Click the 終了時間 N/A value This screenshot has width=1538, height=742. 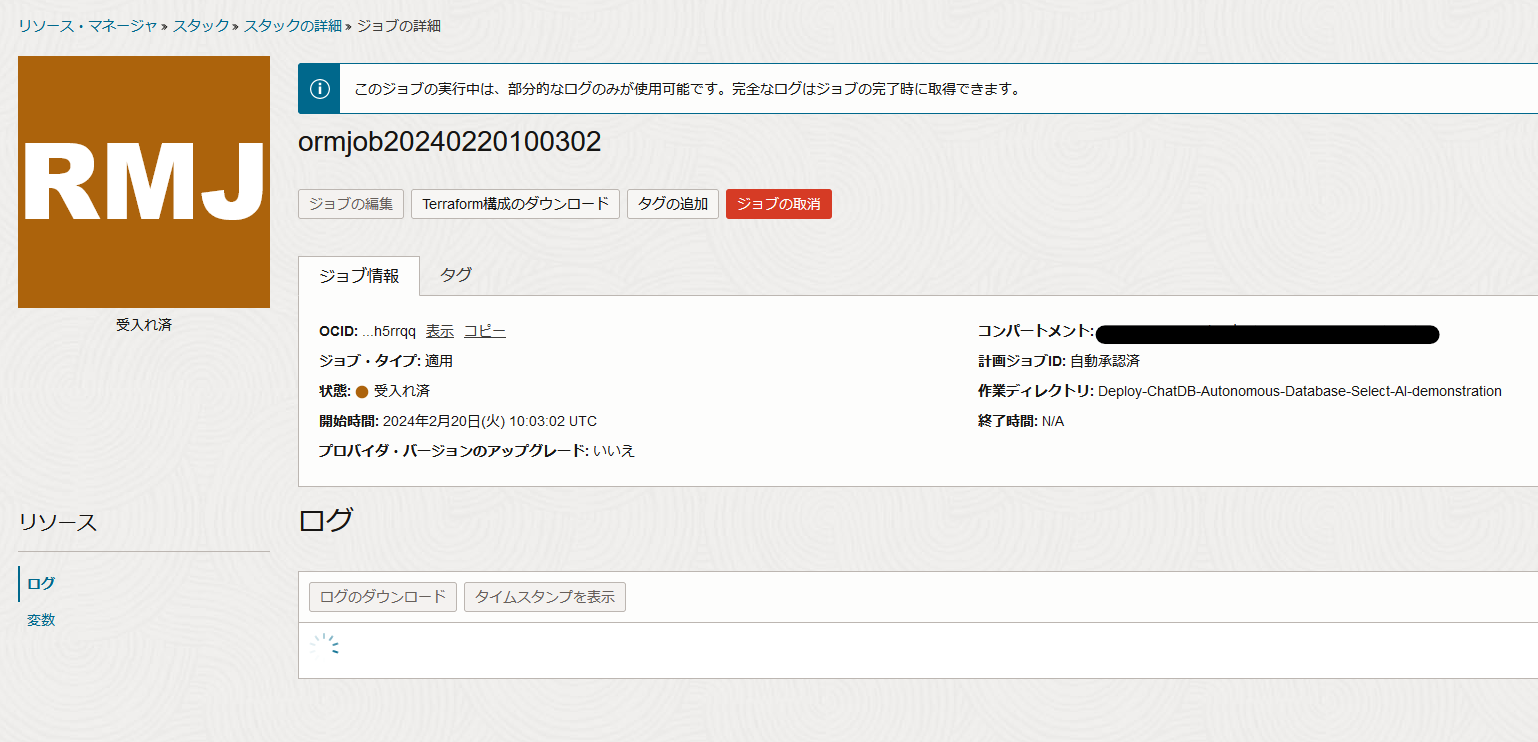coord(1053,421)
